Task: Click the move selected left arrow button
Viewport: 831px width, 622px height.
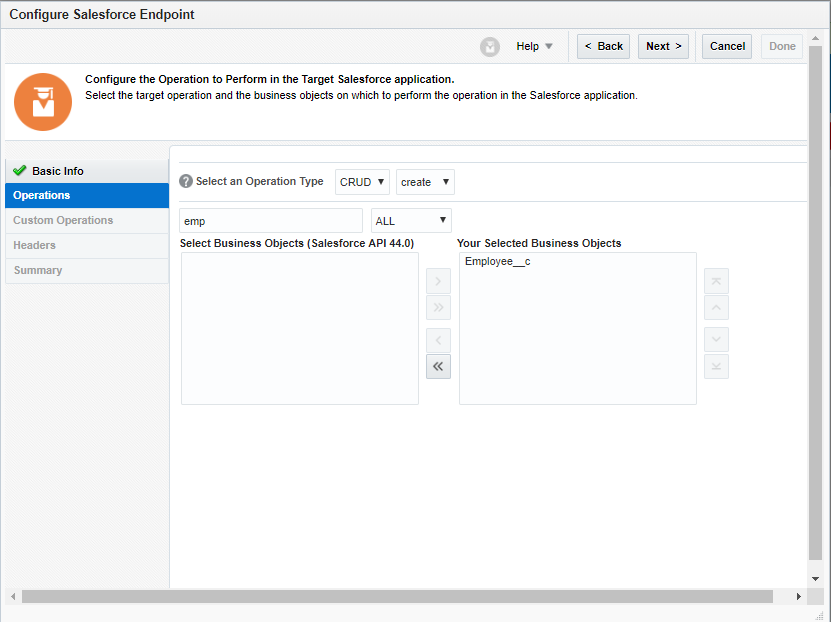Action: 438,340
